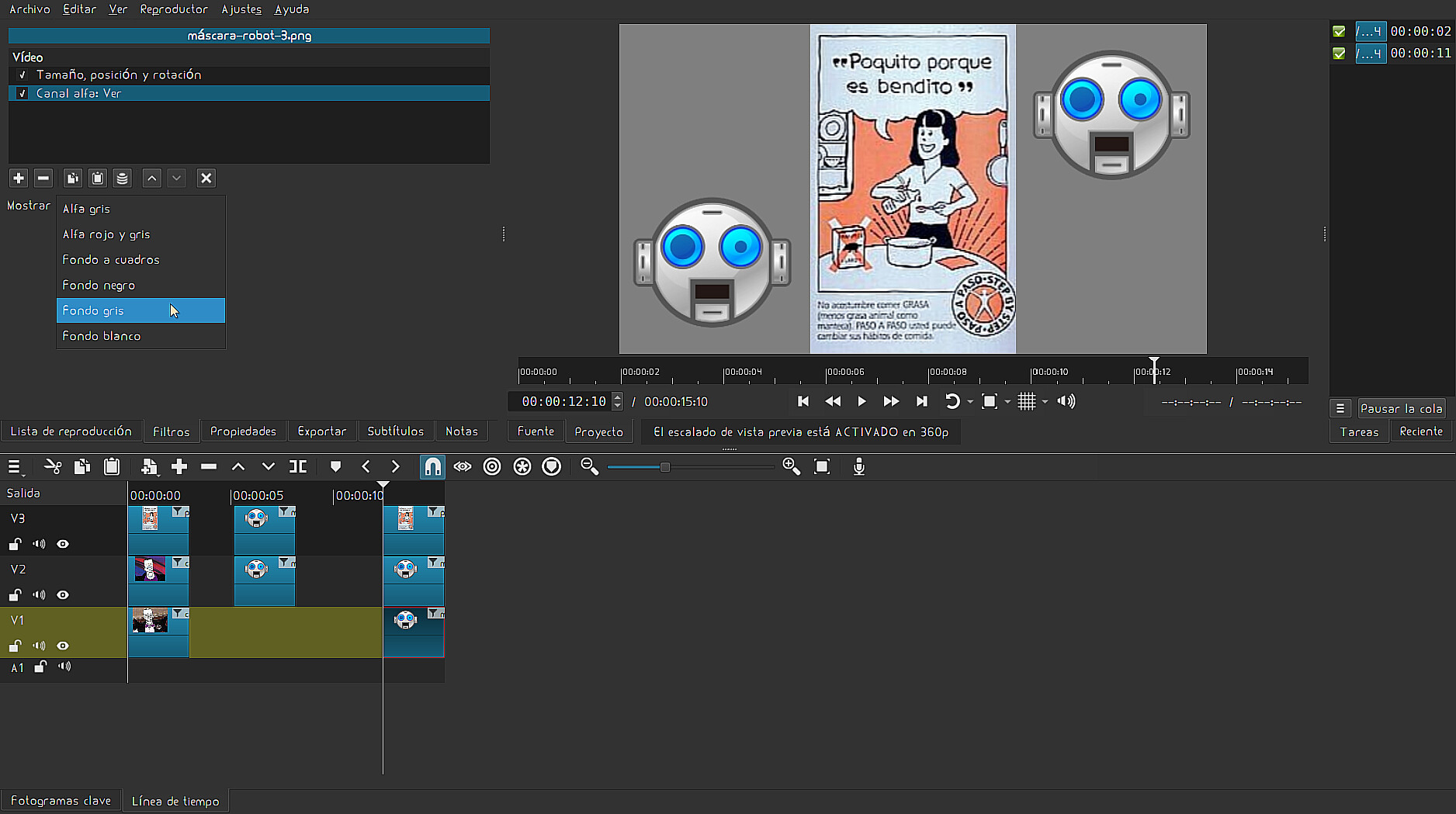Open the Ajustes menu

[x=241, y=9]
